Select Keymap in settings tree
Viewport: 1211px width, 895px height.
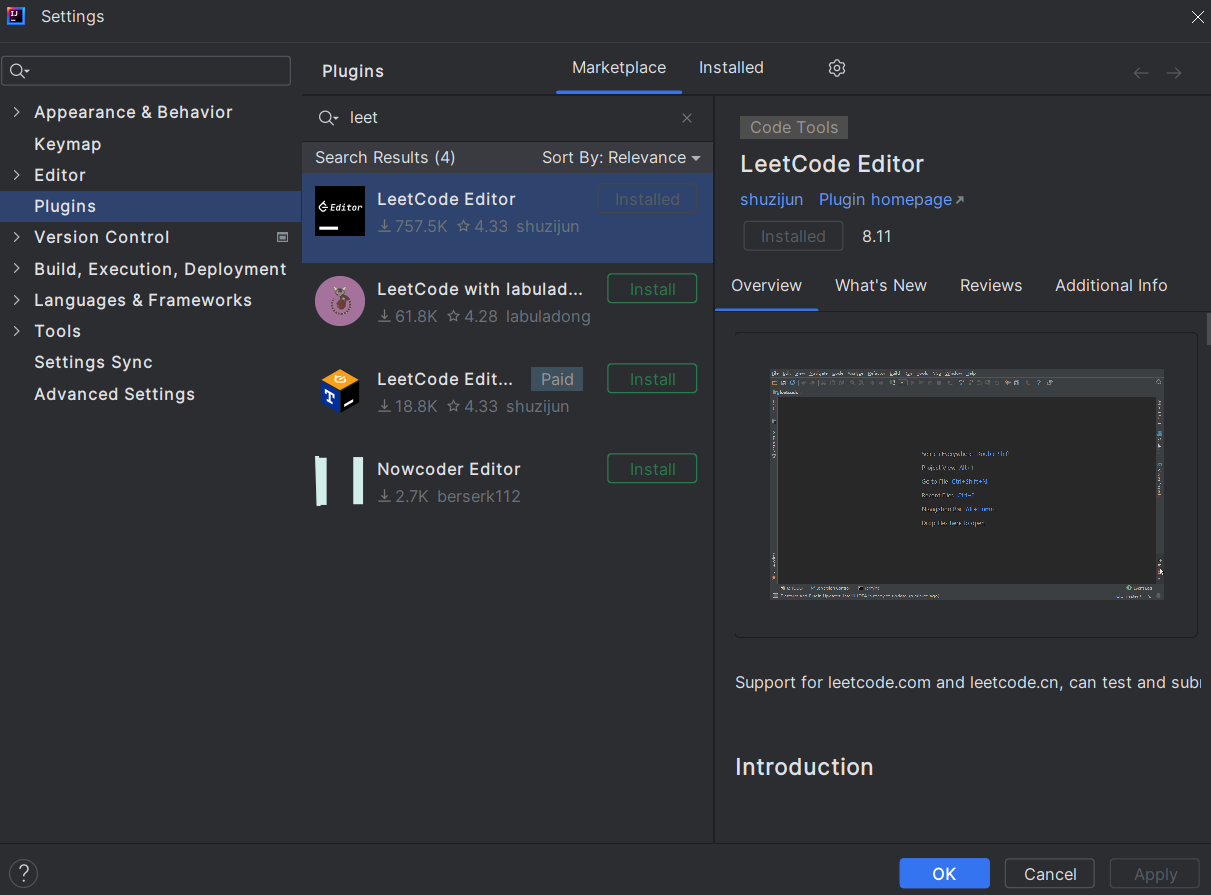(67, 144)
